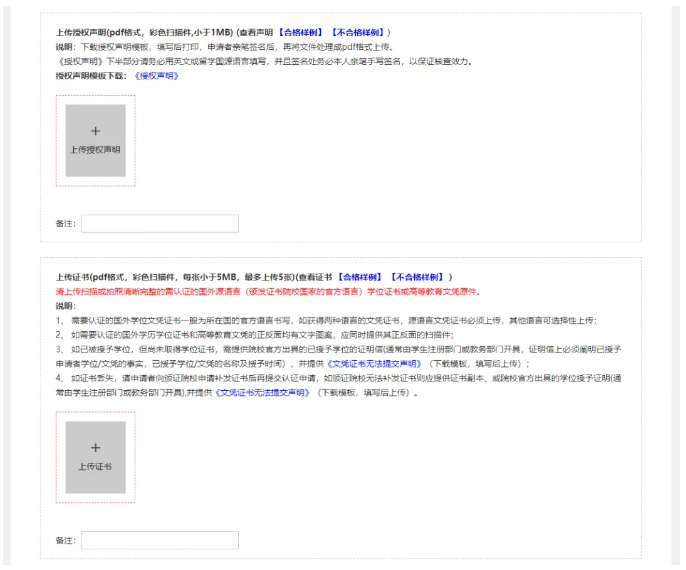
Task: Click heading 上传证书(pdf格式
Action: tap(92, 277)
